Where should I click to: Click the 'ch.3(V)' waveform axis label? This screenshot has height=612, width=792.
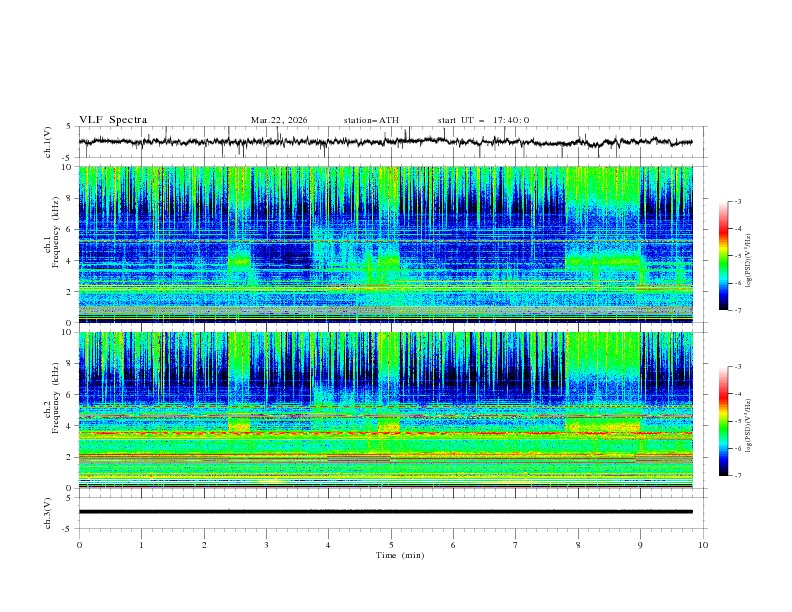[x=48, y=513]
